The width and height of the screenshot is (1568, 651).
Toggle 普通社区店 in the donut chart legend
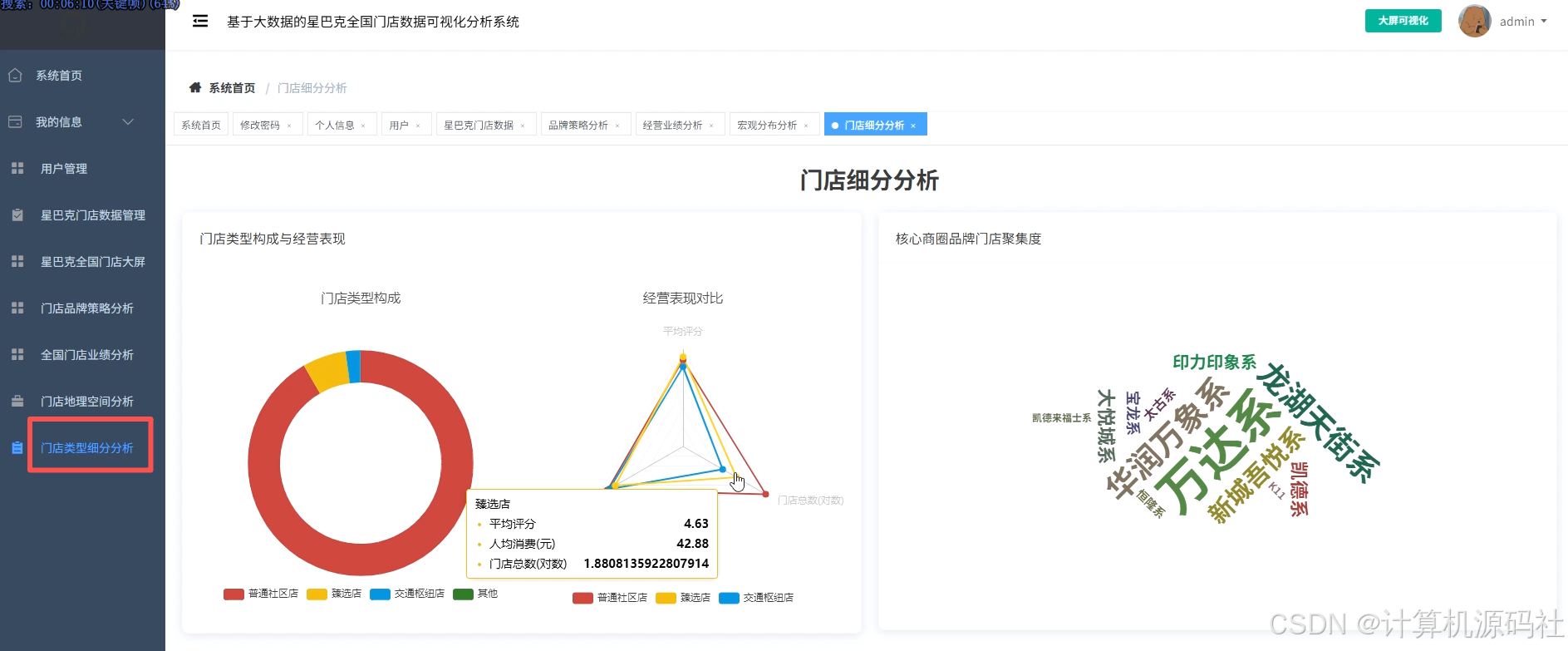[x=261, y=594]
